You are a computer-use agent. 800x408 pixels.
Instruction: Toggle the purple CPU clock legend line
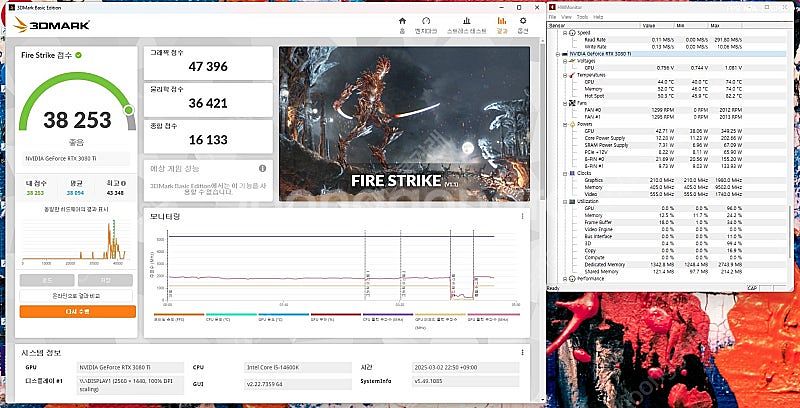point(388,315)
